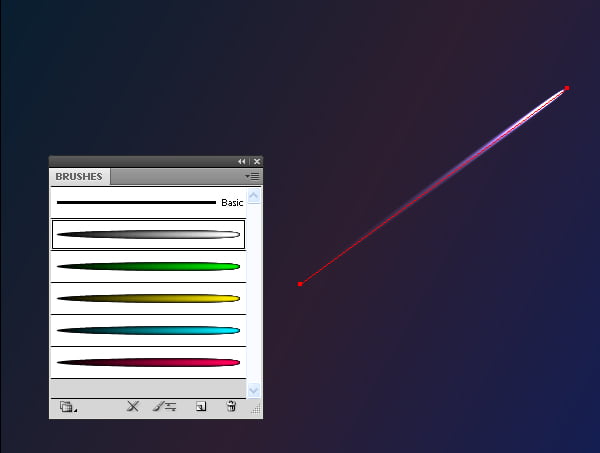This screenshot has height=453, width=600.
Task: Open the Brushes panel flyout menu
Action: coord(253,176)
